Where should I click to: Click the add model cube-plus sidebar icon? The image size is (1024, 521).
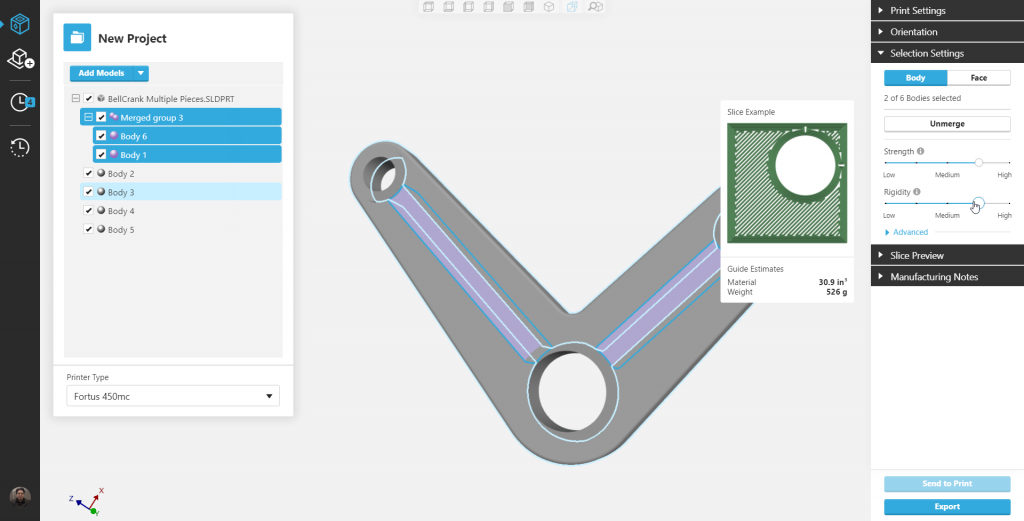pyautogui.click(x=20, y=59)
